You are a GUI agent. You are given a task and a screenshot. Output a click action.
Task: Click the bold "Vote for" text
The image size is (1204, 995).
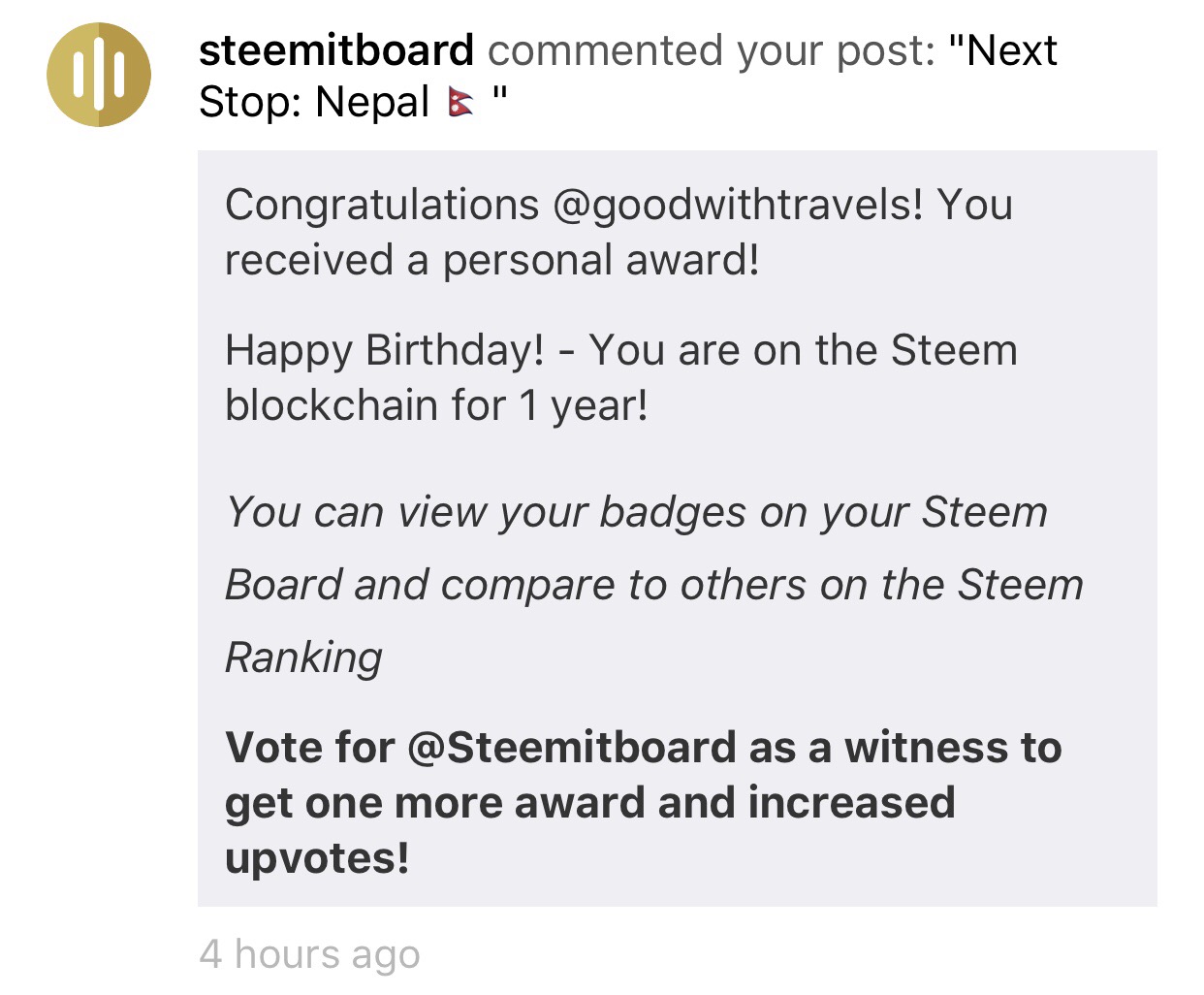point(309,748)
